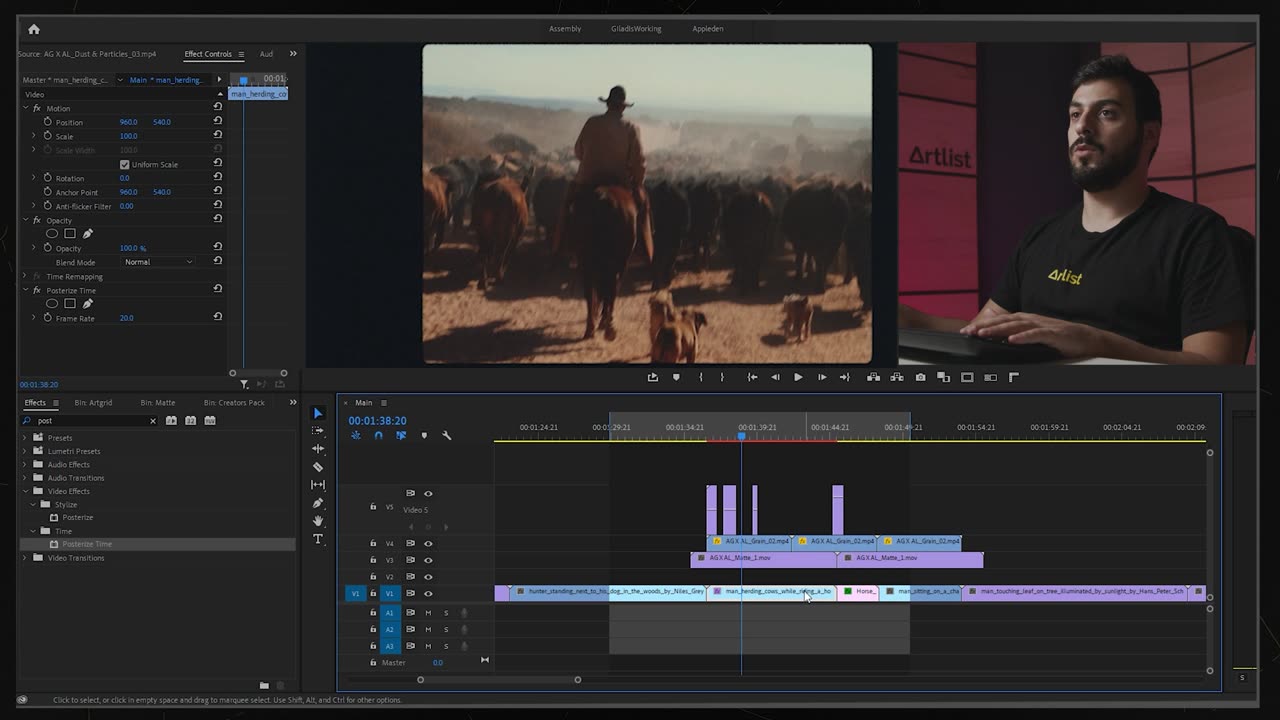The height and width of the screenshot is (720, 1280).
Task: Collapse Video Effects folder
Action: (26, 491)
